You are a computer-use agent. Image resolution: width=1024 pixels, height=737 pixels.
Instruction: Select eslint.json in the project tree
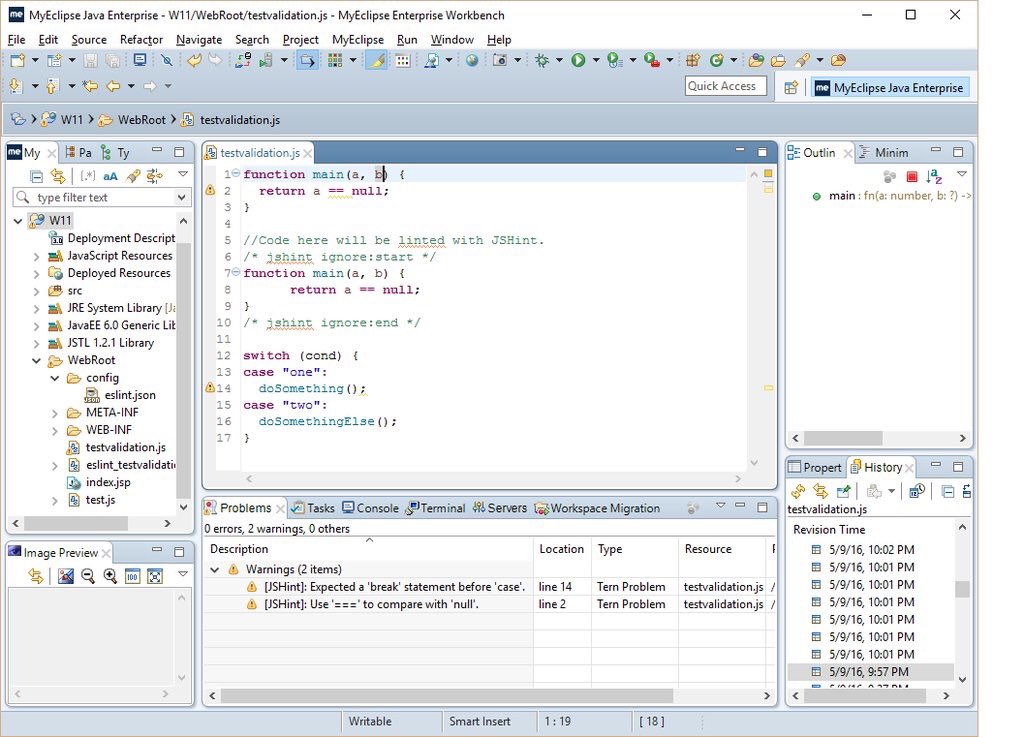121,396
